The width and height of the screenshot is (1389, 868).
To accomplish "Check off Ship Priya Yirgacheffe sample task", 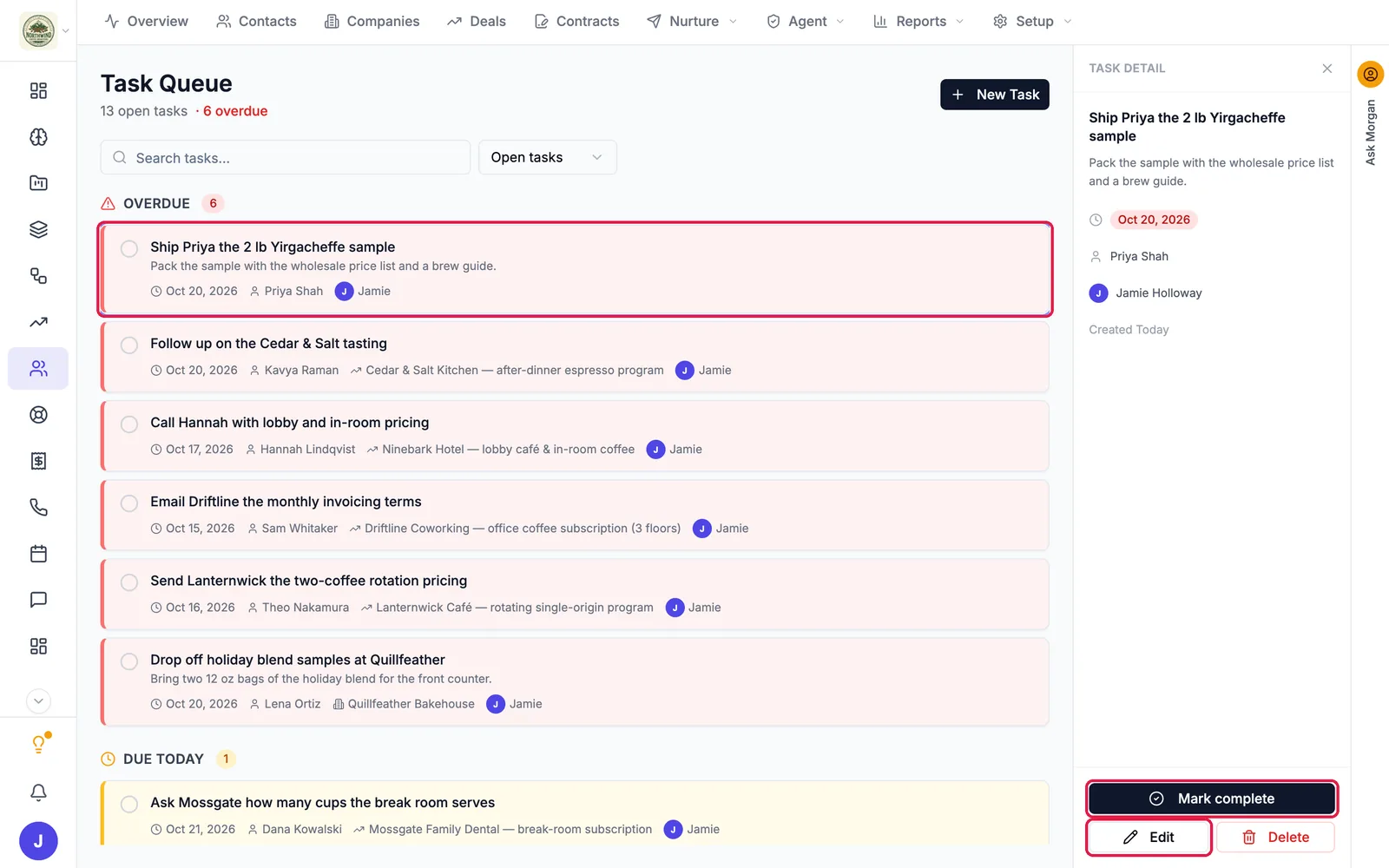I will [129, 249].
